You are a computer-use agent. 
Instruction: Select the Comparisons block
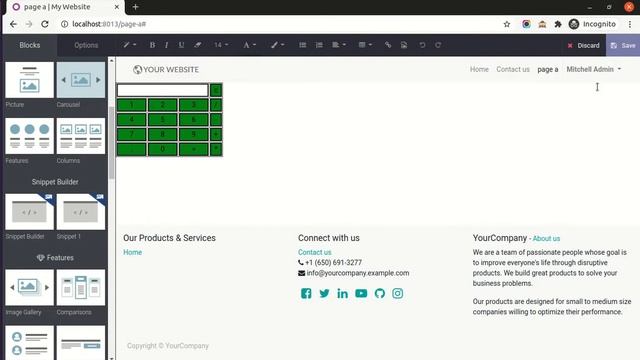81,287
